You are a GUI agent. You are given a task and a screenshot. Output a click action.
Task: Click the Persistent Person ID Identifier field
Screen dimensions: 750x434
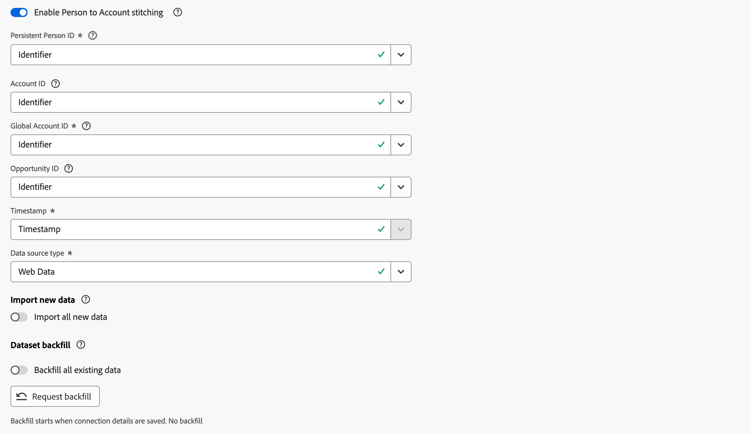tap(200, 55)
